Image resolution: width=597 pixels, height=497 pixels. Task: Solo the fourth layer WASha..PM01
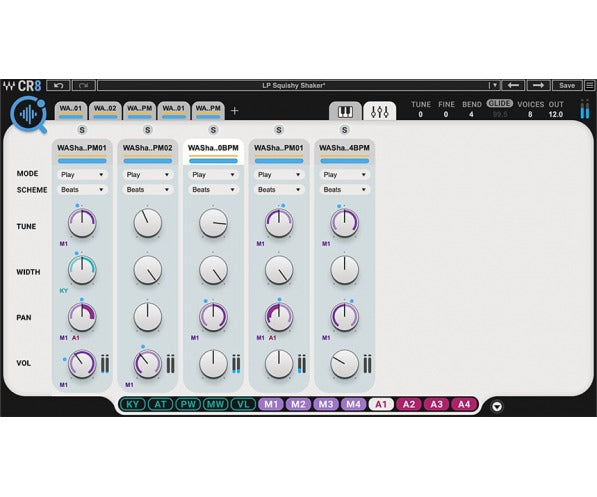click(279, 130)
